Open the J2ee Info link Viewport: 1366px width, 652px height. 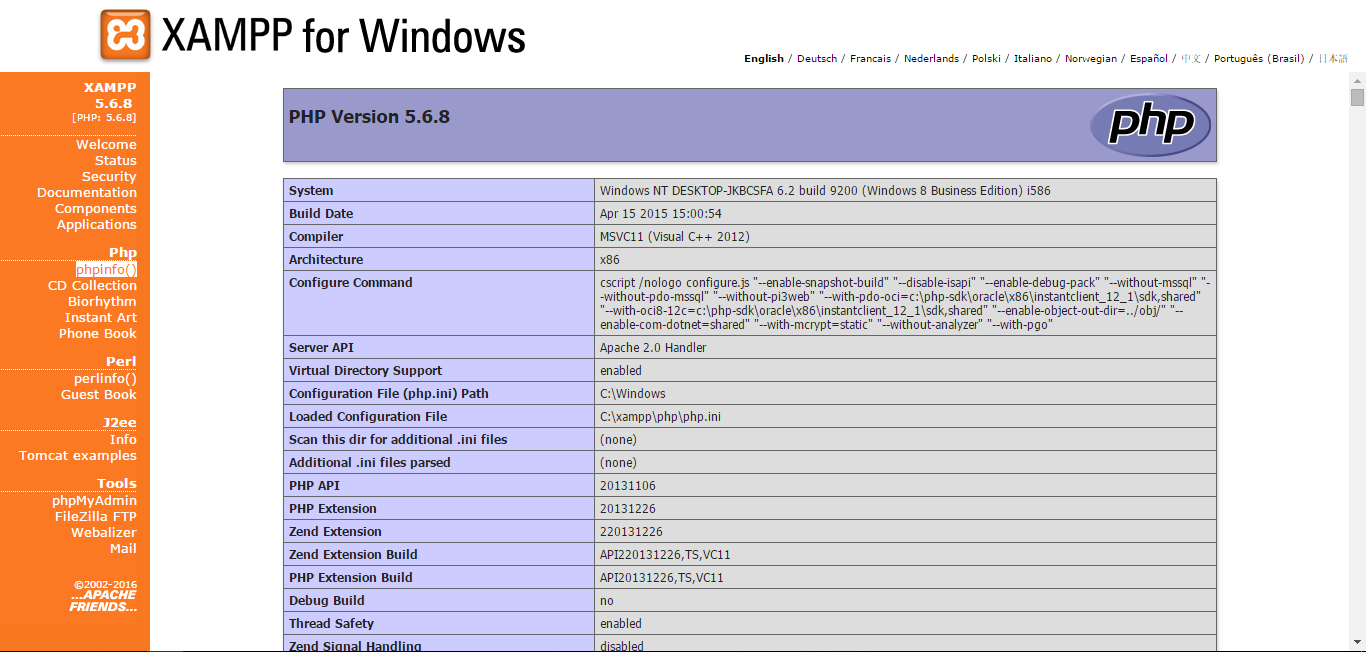click(123, 440)
